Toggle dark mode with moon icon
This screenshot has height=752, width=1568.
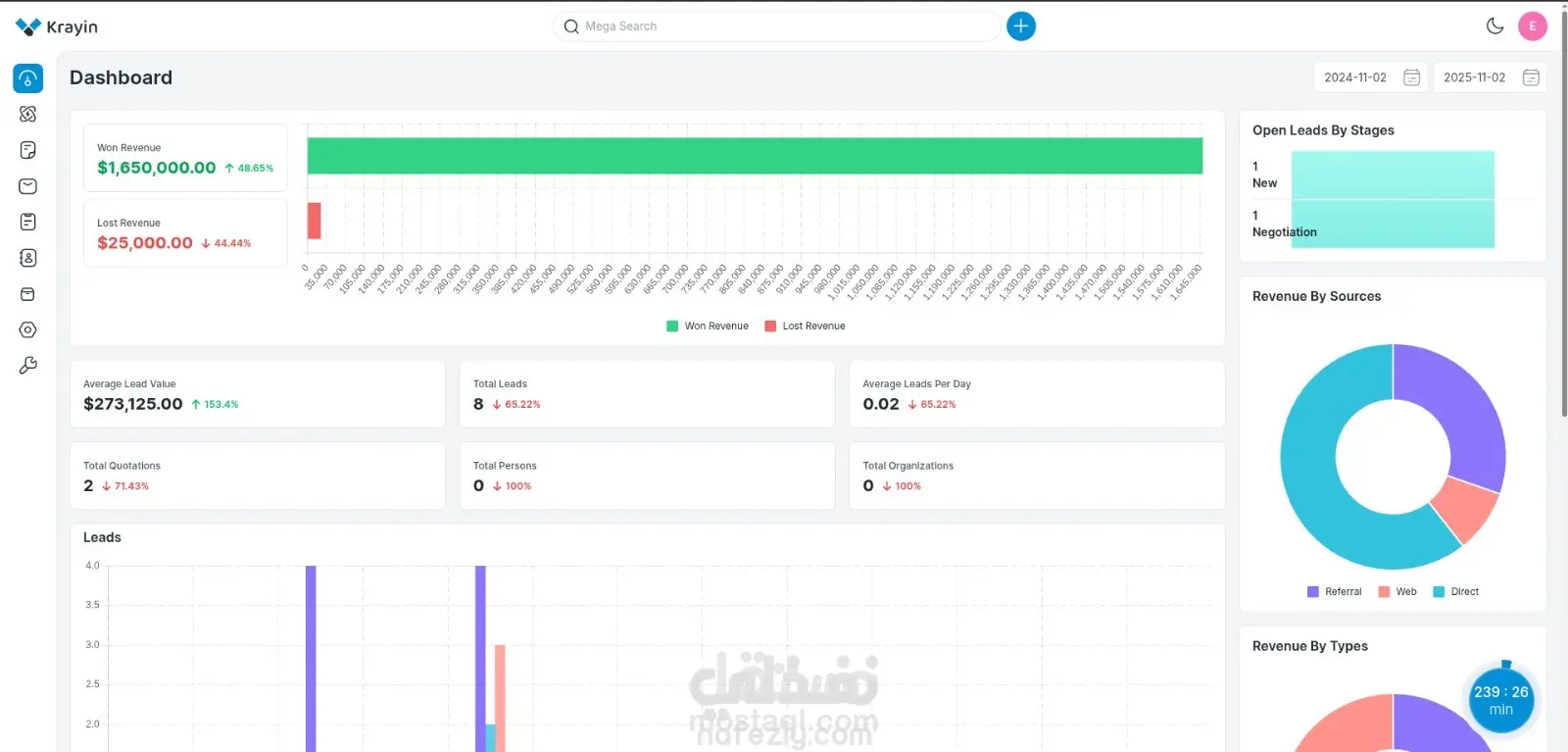coord(1494,26)
